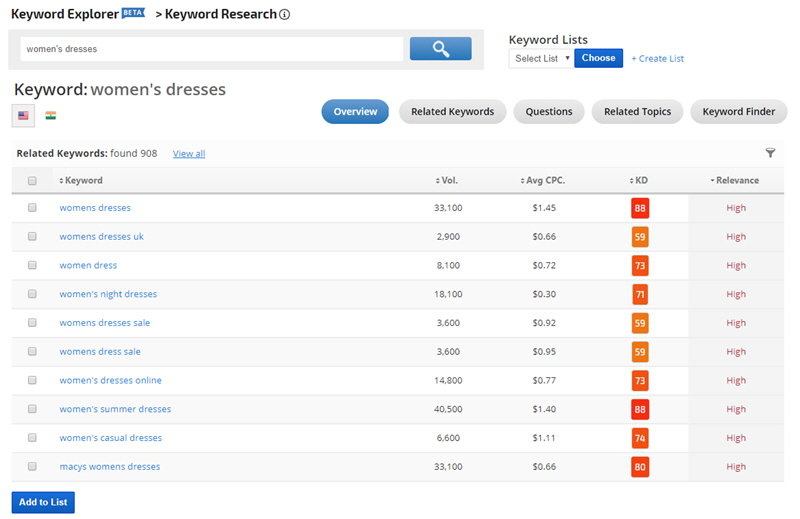
Task: Tick the select-all checkbox in table header
Action: [32, 181]
